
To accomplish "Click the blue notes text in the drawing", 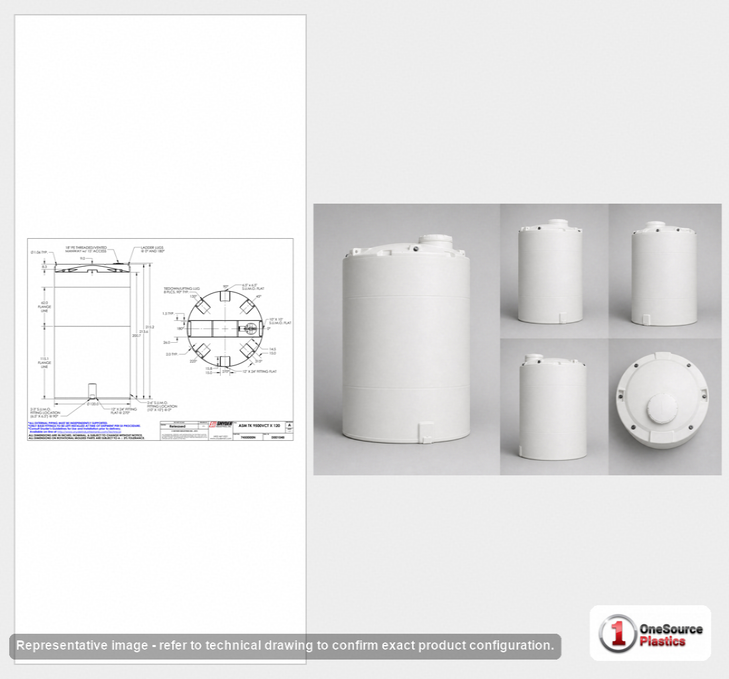I will [84, 427].
